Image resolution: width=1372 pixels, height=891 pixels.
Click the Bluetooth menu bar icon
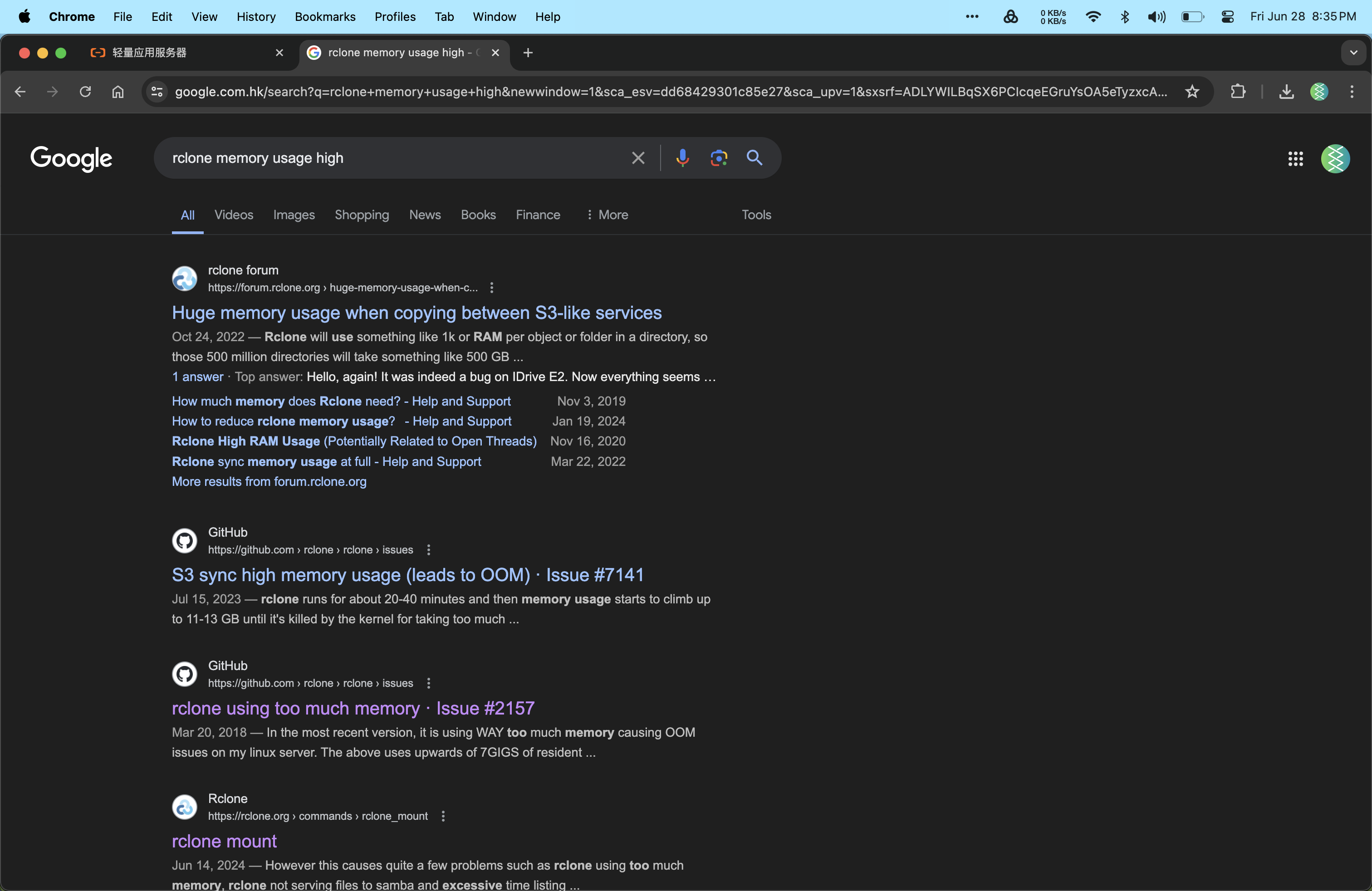point(1124,17)
